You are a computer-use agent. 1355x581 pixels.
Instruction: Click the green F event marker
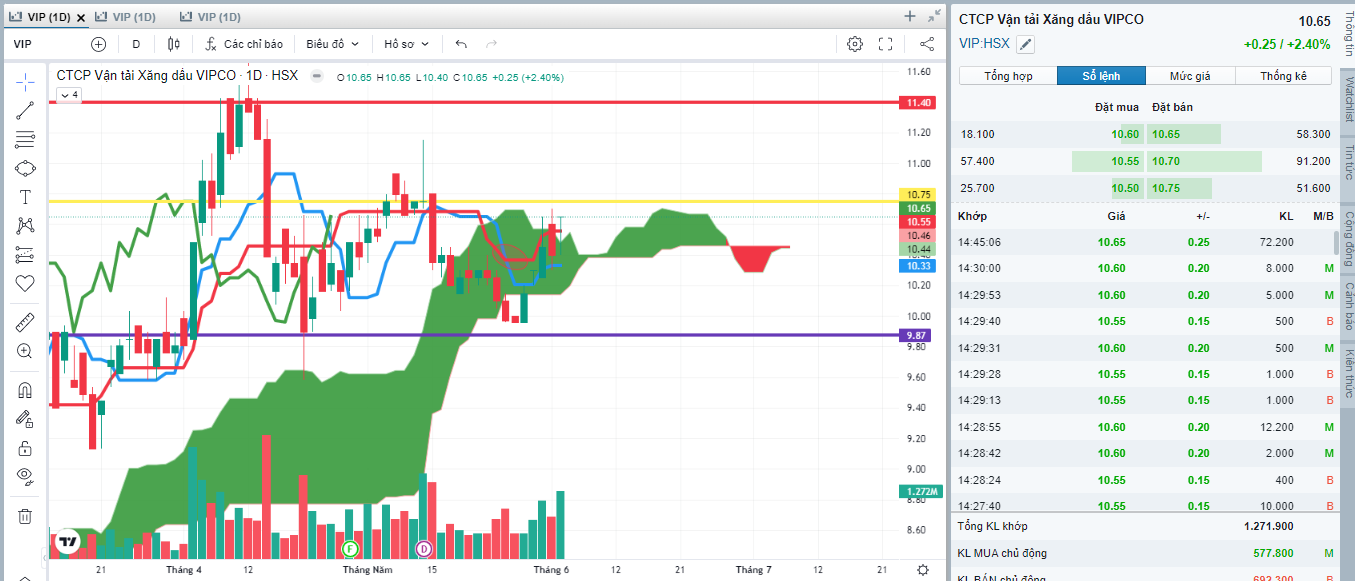(350, 548)
